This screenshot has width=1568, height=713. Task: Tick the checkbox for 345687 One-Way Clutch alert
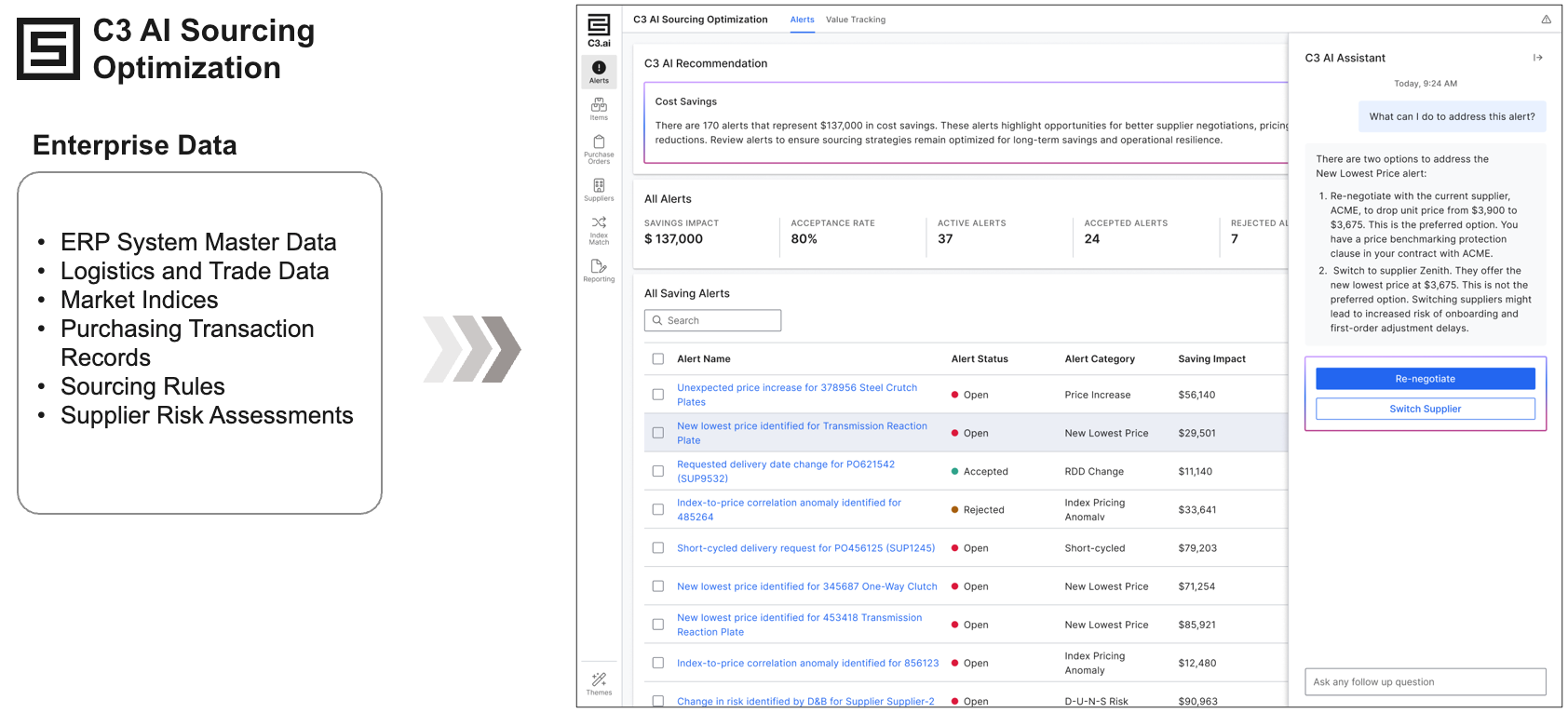[658, 586]
